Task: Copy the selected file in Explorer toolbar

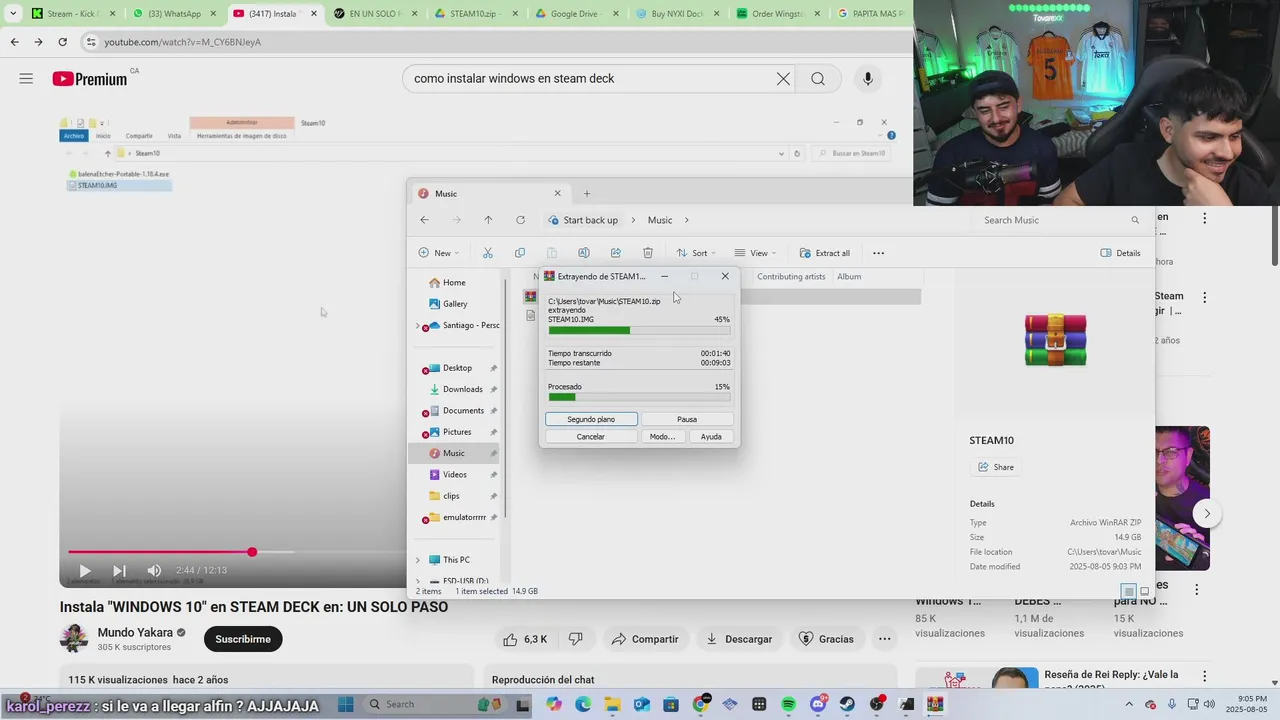Action: [x=520, y=253]
